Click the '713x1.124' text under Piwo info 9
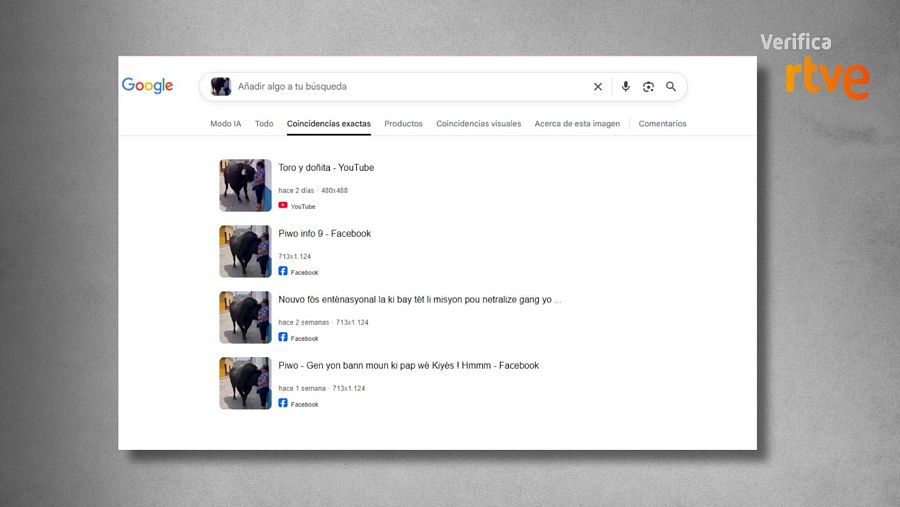This screenshot has height=507, width=900. coord(294,257)
